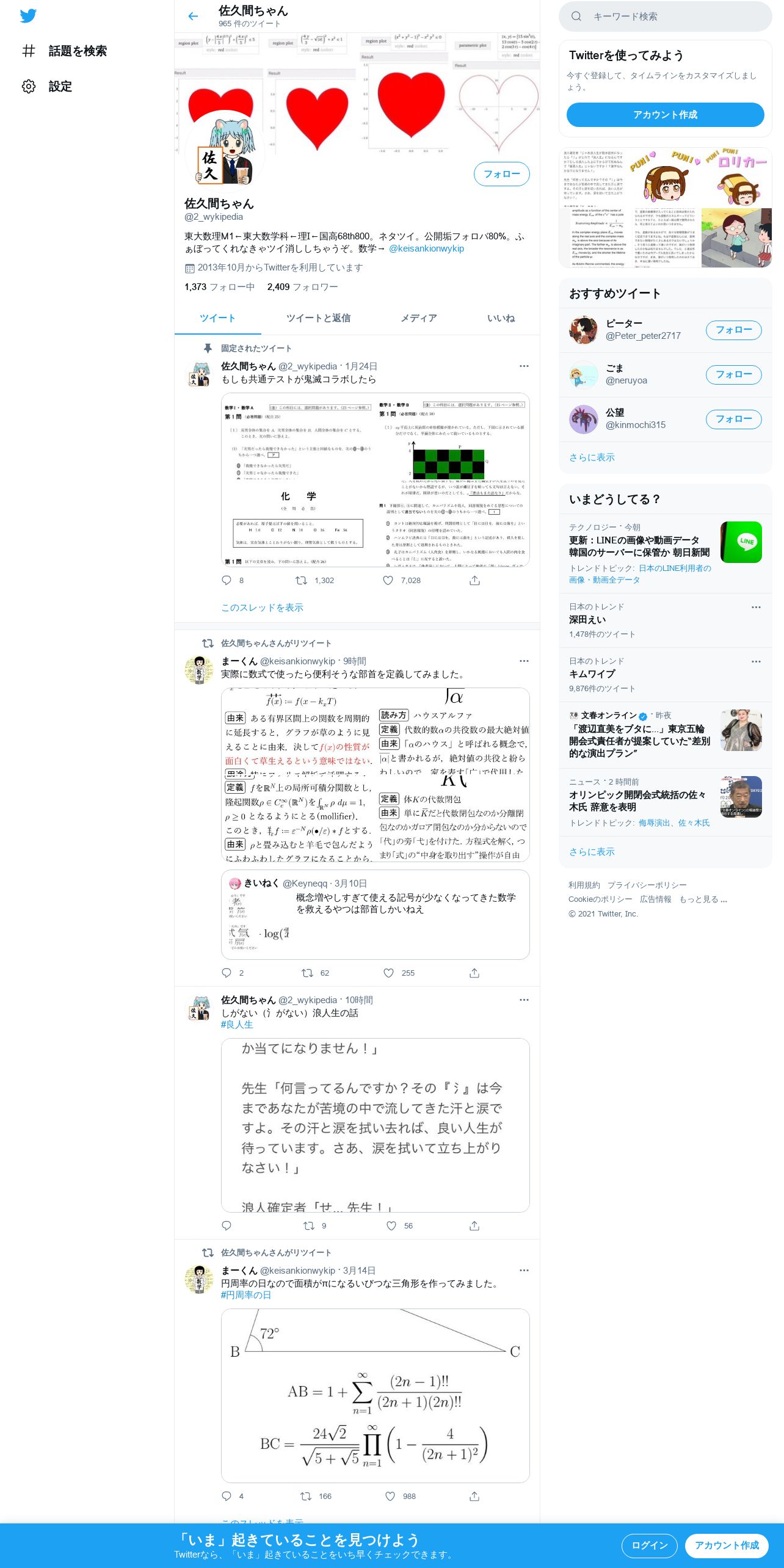Open #円周率の日 hashtag
The height and width of the screenshot is (1568, 784).
(x=246, y=1295)
